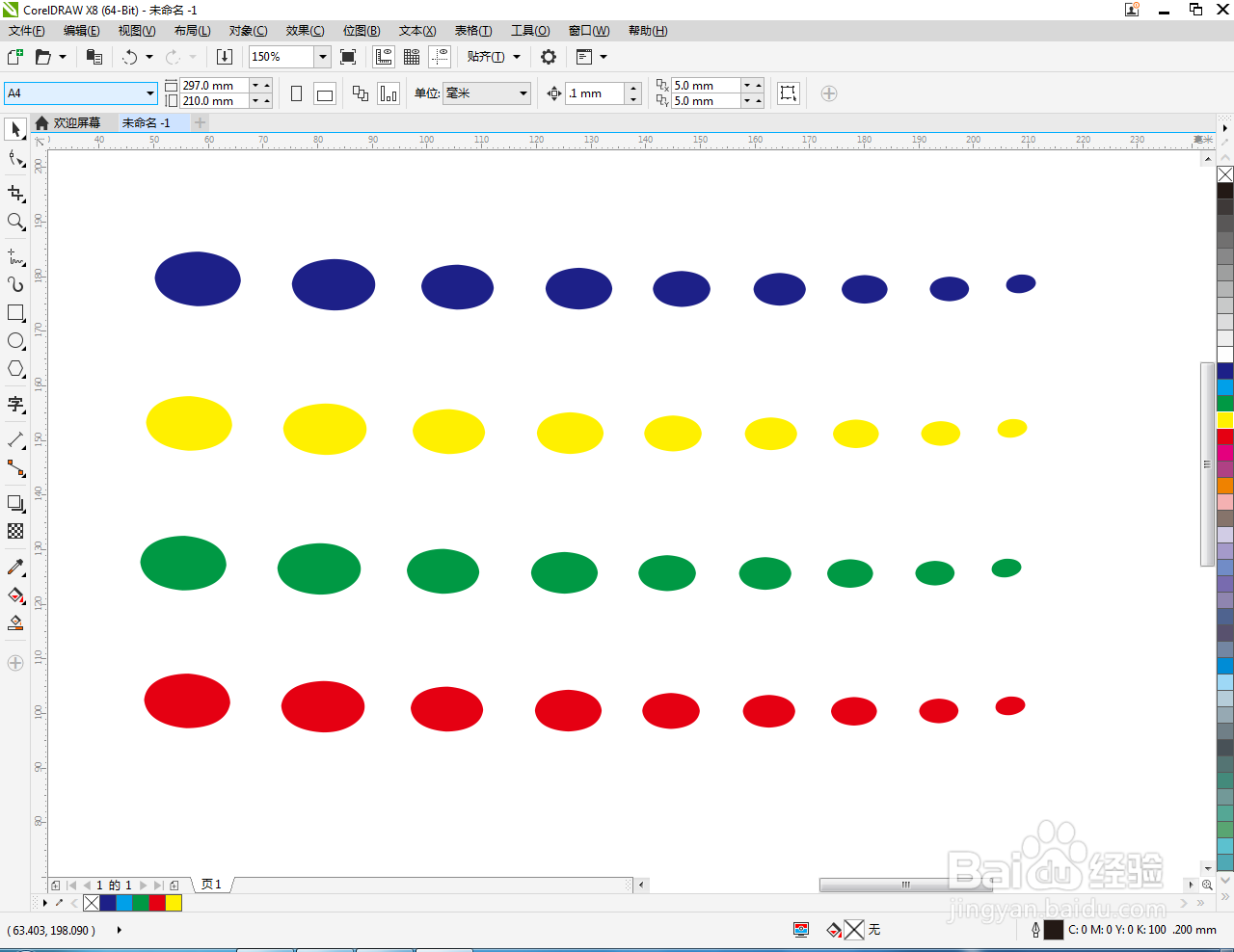Select the Pick tool arrow
The height and width of the screenshot is (952, 1234).
click(15, 129)
